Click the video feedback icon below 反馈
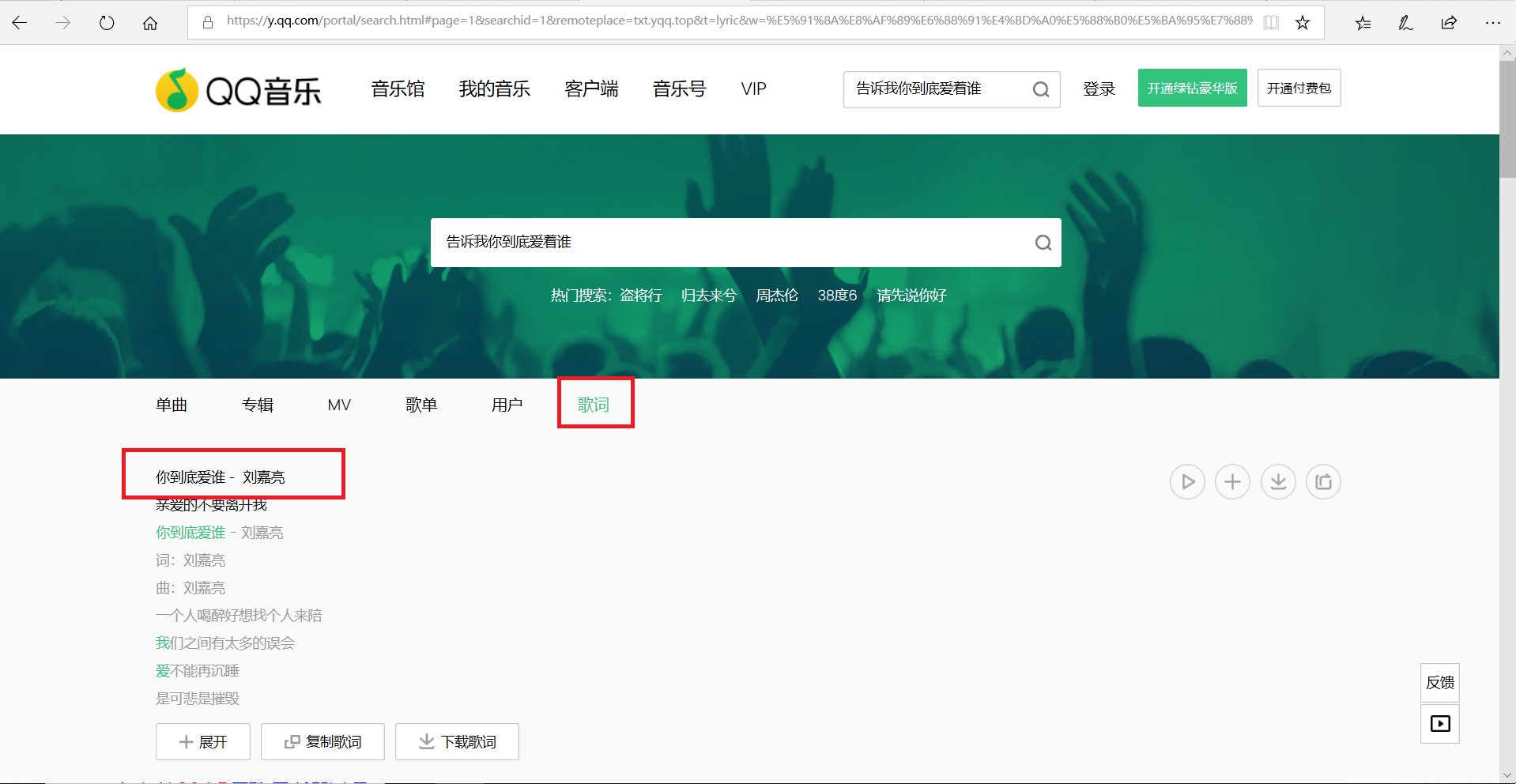 click(x=1439, y=722)
